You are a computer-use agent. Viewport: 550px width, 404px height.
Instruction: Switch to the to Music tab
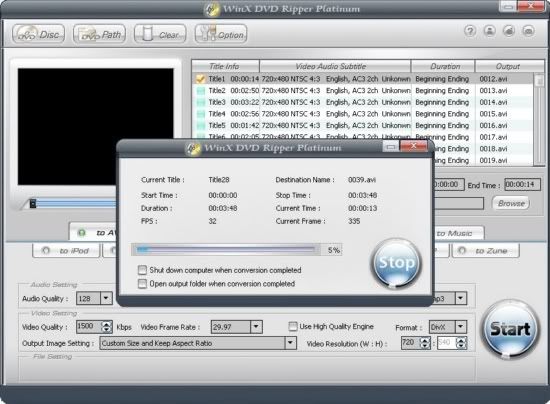pos(455,233)
